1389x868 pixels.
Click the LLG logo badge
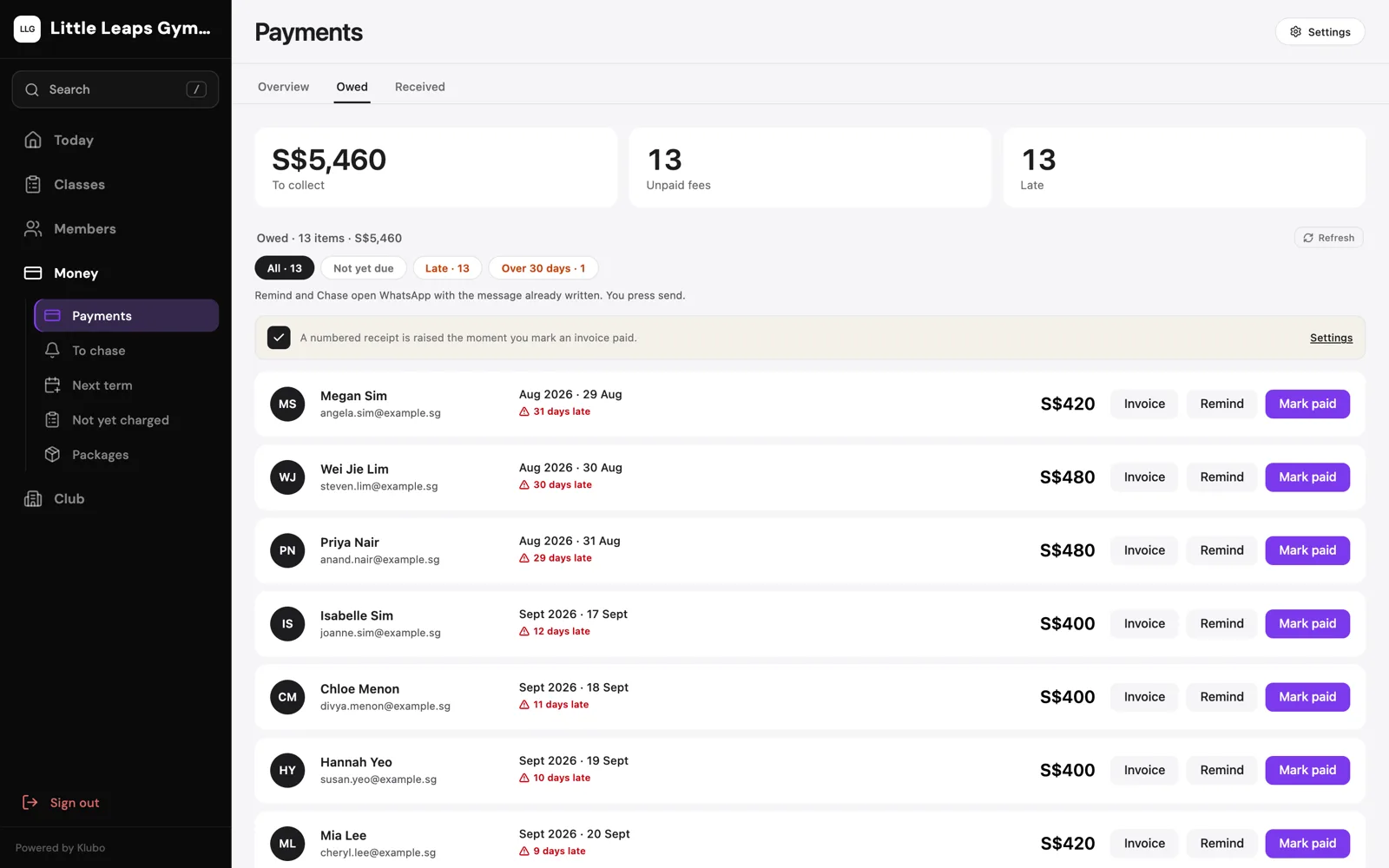[x=27, y=29]
